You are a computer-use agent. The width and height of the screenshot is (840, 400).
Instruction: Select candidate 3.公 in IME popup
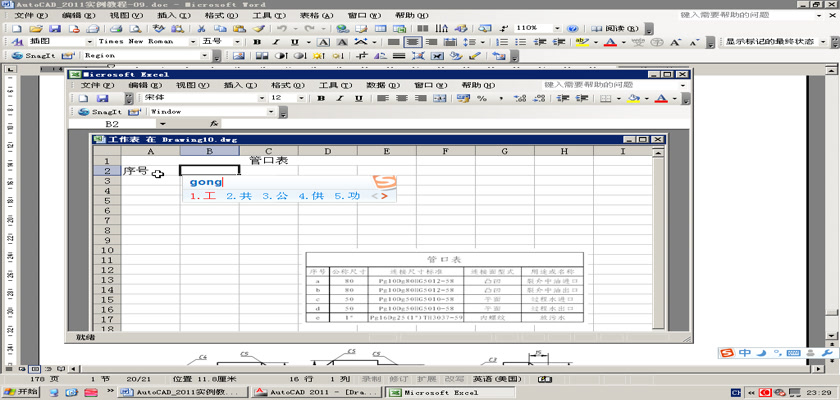pyautogui.click(x=275, y=197)
